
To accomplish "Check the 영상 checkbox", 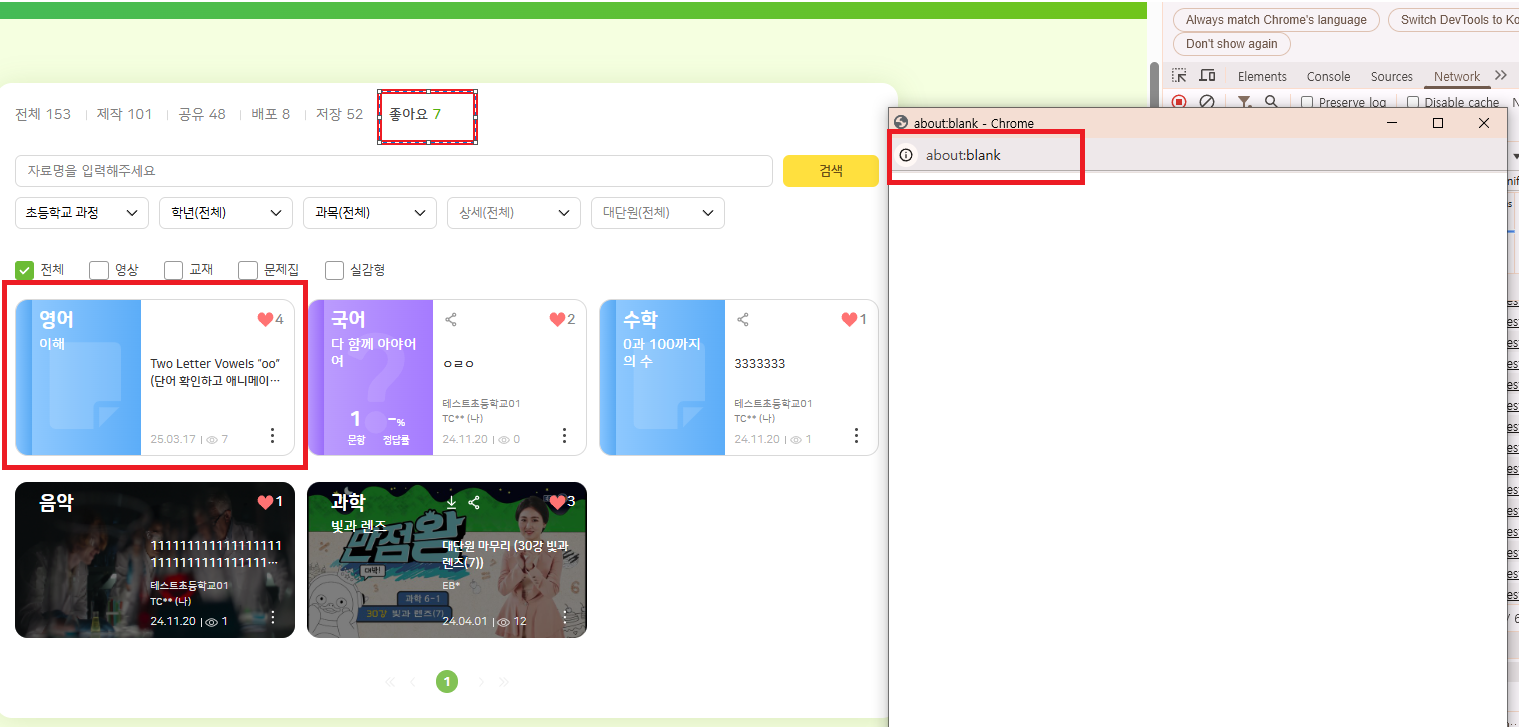I will (99, 270).
